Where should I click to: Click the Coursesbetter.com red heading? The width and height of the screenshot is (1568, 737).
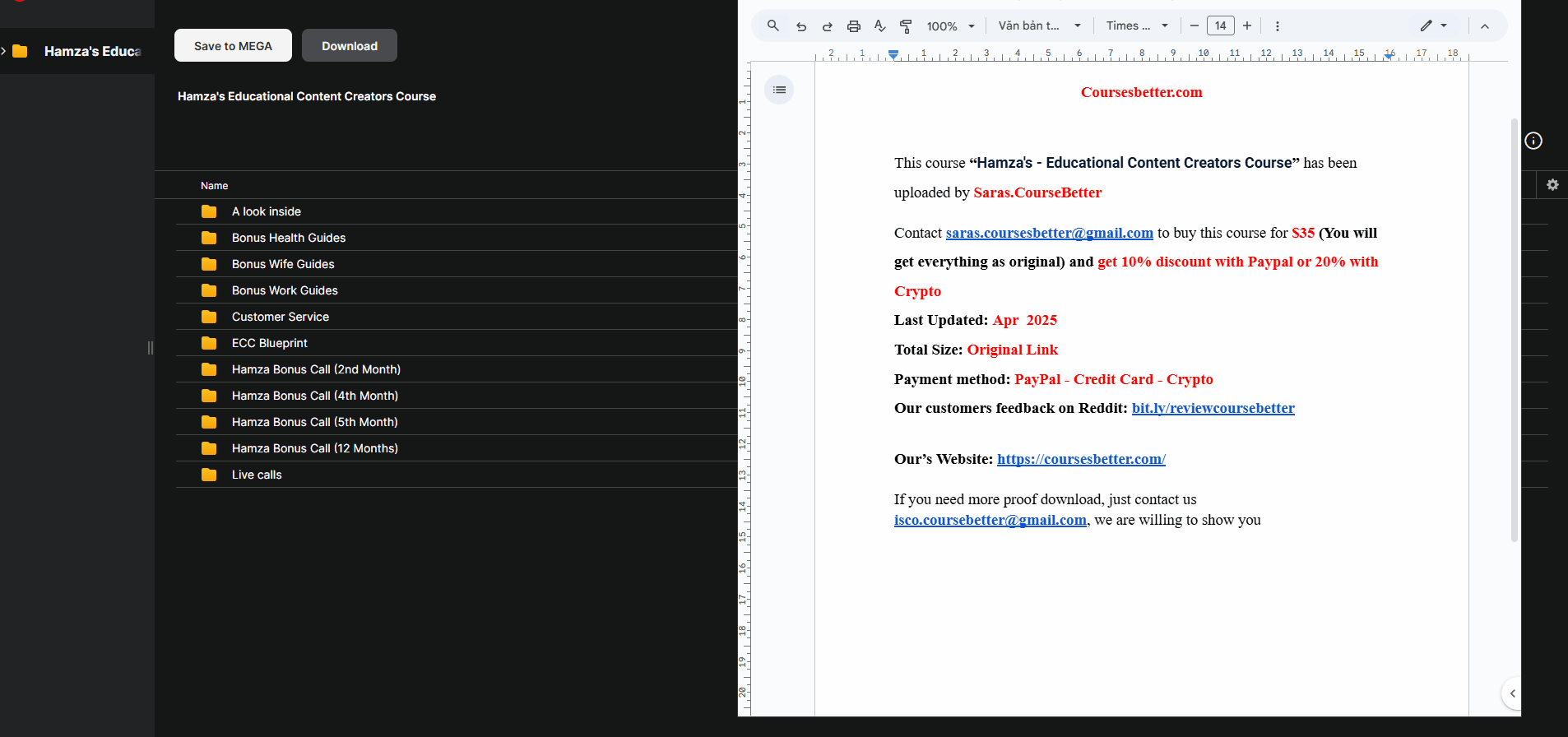(1141, 92)
